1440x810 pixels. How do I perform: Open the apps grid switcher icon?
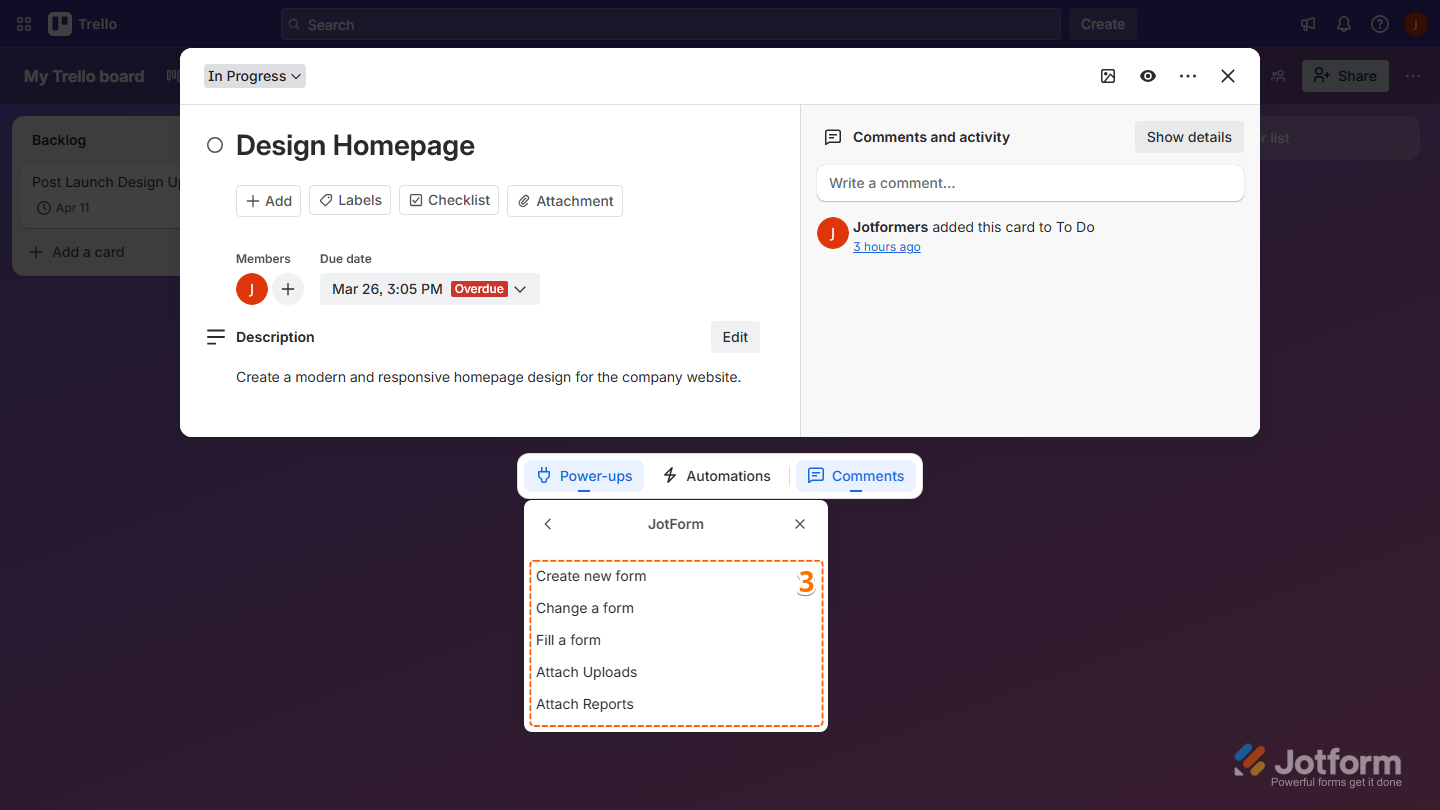coord(24,24)
